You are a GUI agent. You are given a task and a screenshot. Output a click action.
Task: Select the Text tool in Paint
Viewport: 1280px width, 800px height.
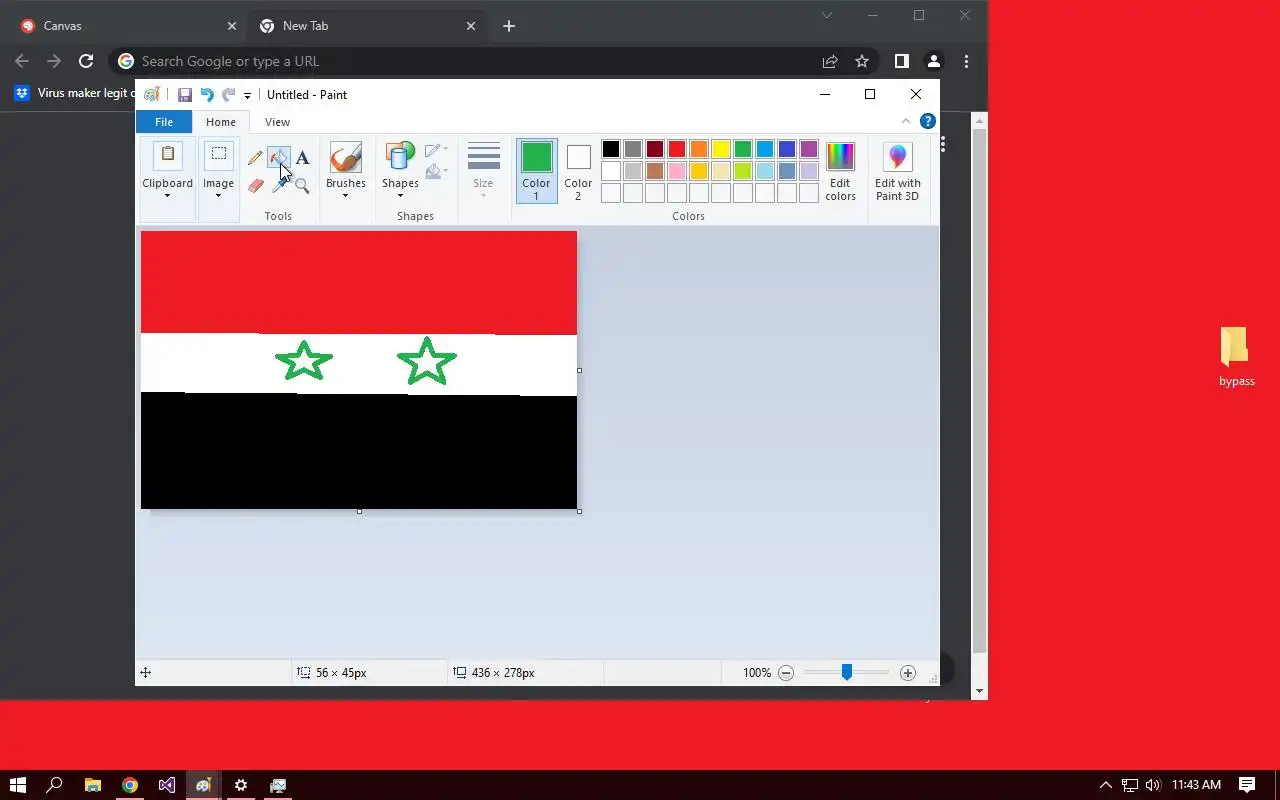click(302, 157)
